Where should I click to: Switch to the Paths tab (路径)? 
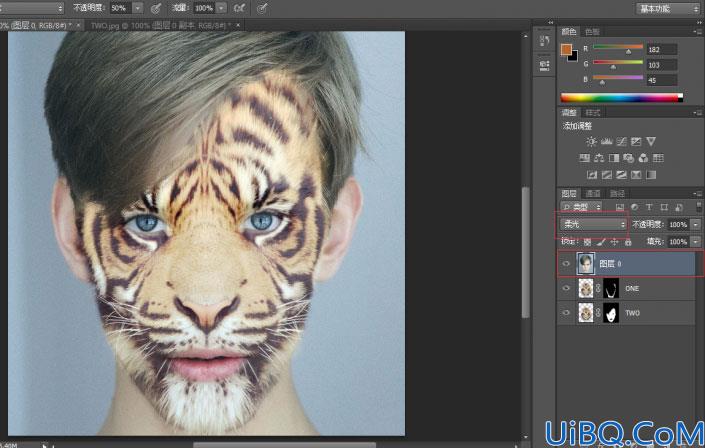coord(617,194)
